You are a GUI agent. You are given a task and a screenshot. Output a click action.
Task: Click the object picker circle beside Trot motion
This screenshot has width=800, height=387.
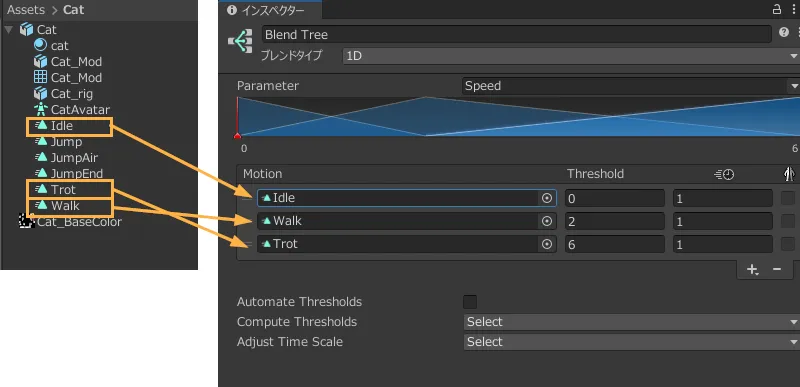pyautogui.click(x=547, y=244)
